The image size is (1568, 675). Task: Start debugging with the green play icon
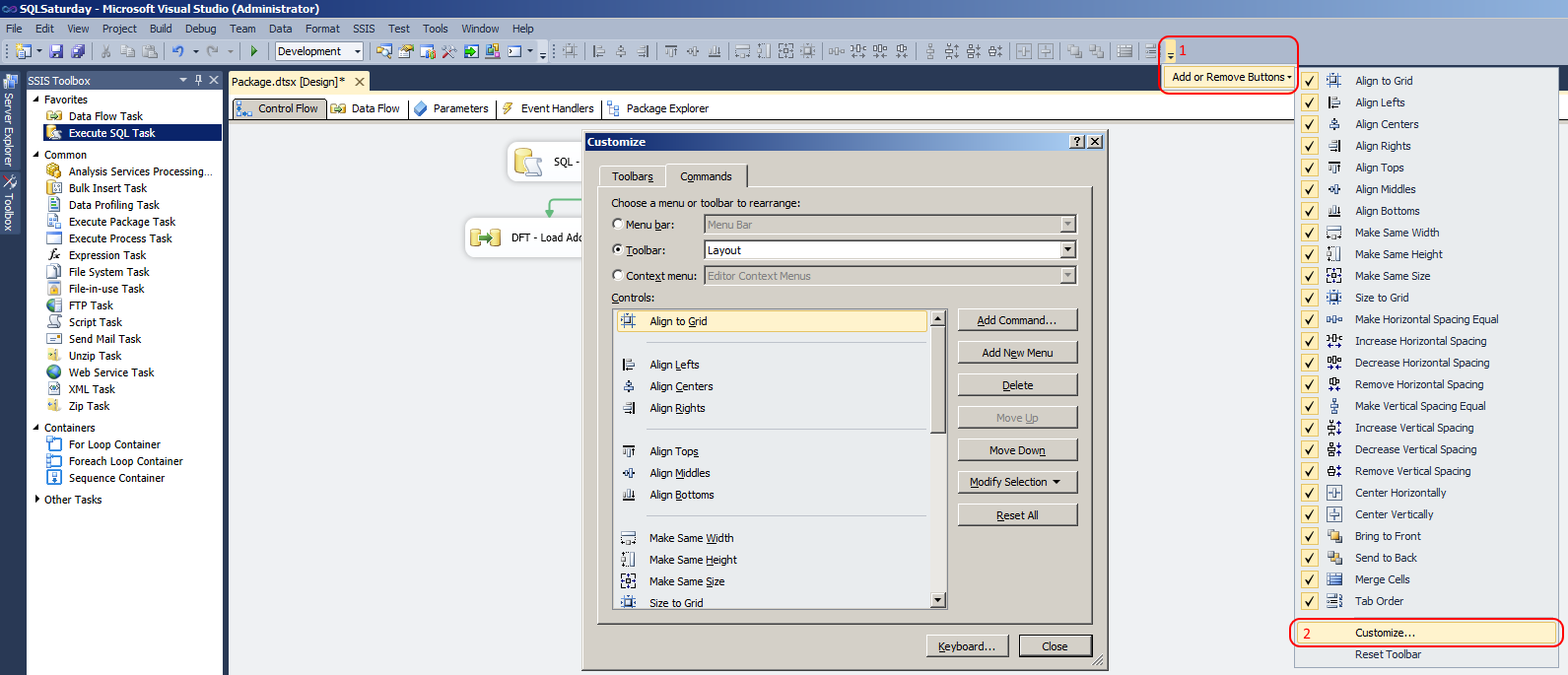tap(254, 51)
